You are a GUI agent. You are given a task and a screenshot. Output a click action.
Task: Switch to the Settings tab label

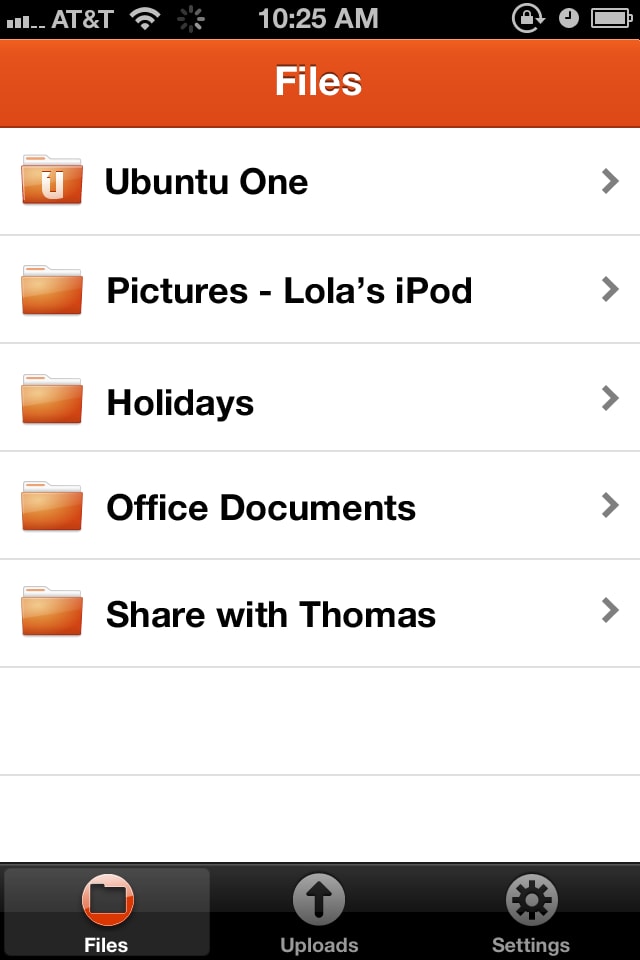click(531, 945)
